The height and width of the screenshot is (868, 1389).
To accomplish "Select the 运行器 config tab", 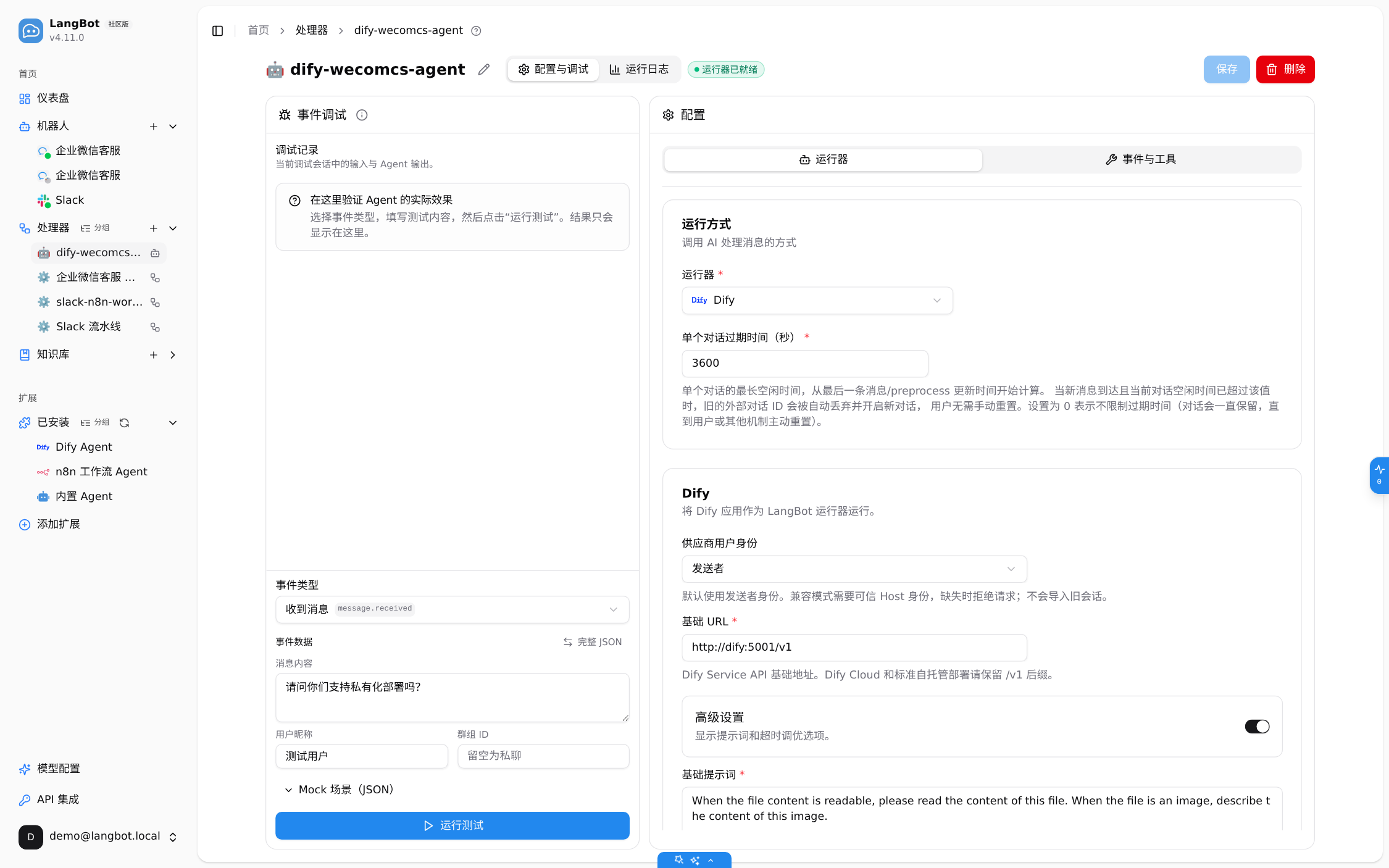I will [x=823, y=160].
